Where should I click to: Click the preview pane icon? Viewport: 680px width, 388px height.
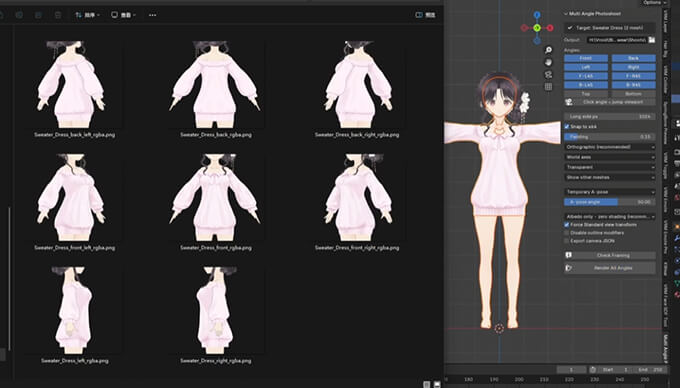(425, 15)
